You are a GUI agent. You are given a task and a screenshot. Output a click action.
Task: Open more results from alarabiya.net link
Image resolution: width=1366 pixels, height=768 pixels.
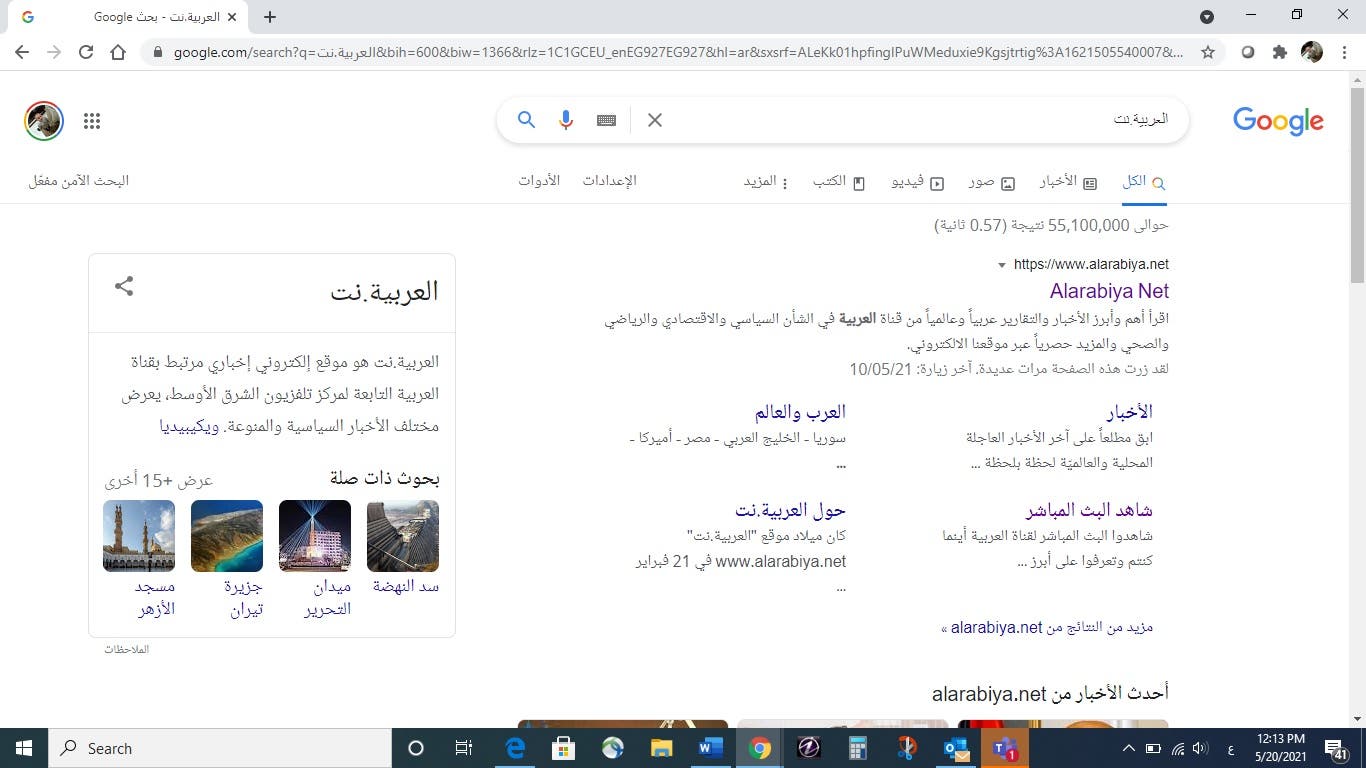tap(1047, 627)
